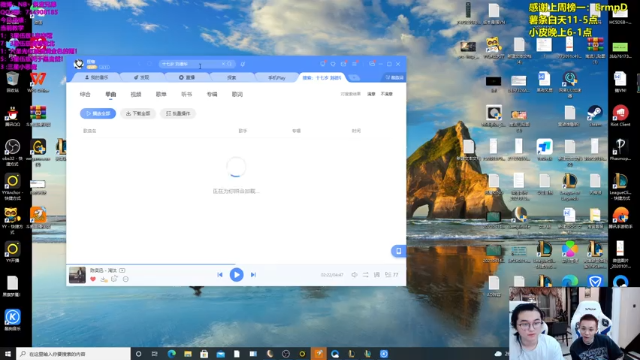Select the Recycle Bin desktop icon
The height and width of the screenshot is (360, 640).
pos(13,82)
